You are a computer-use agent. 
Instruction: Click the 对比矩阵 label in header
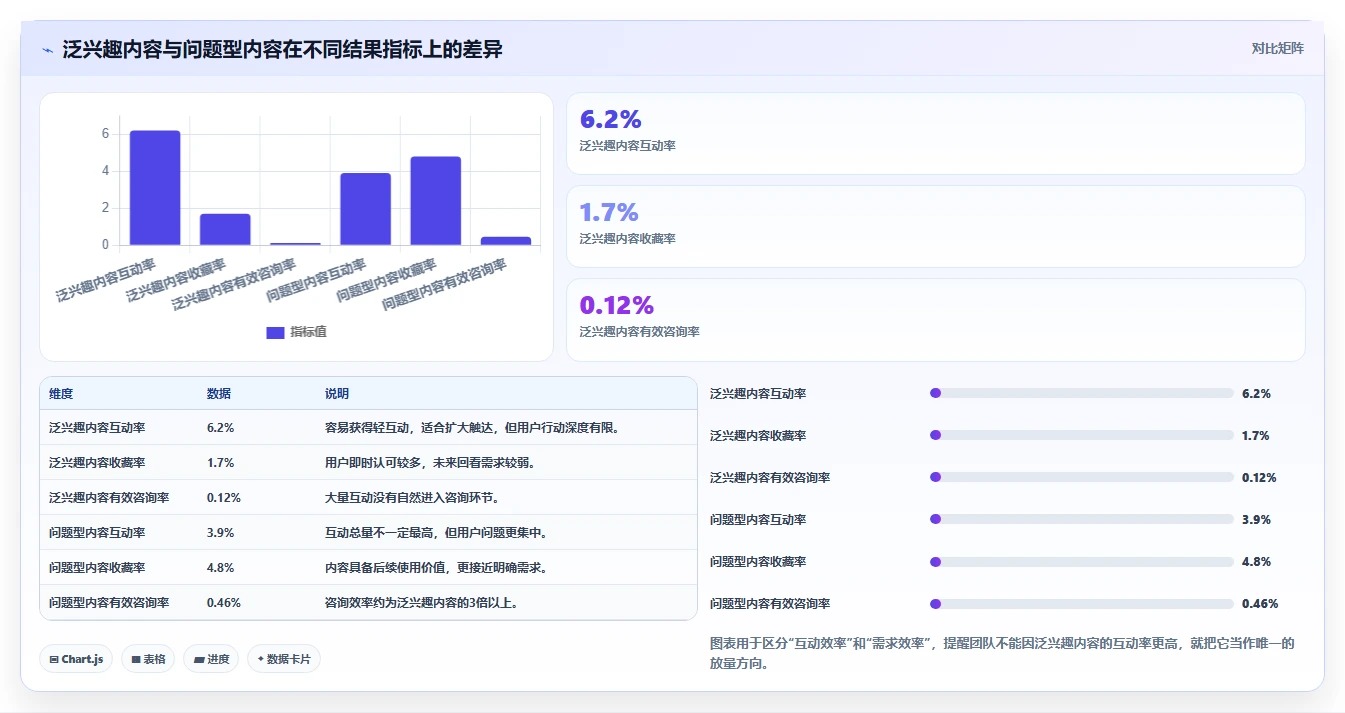pyautogui.click(x=1277, y=48)
